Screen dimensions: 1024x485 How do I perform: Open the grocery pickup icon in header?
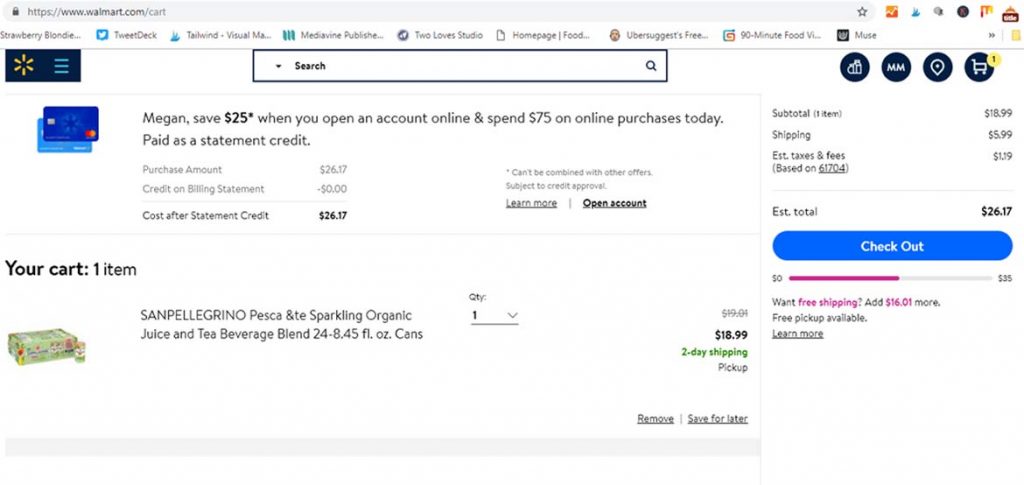tap(854, 67)
